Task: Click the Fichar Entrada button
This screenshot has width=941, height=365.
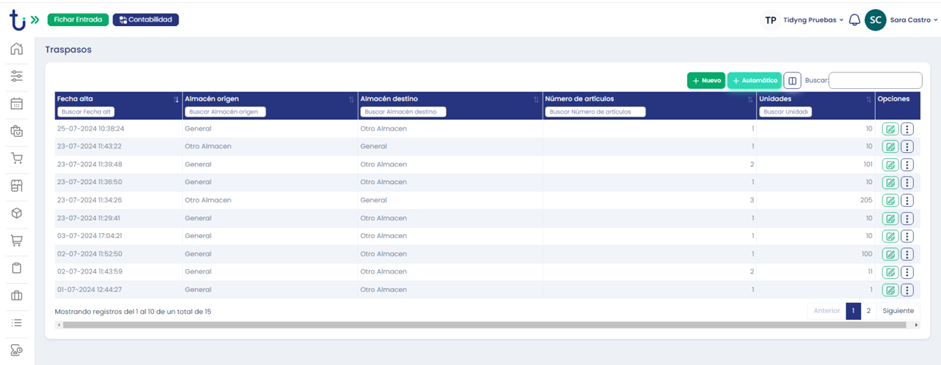Action: (78, 20)
